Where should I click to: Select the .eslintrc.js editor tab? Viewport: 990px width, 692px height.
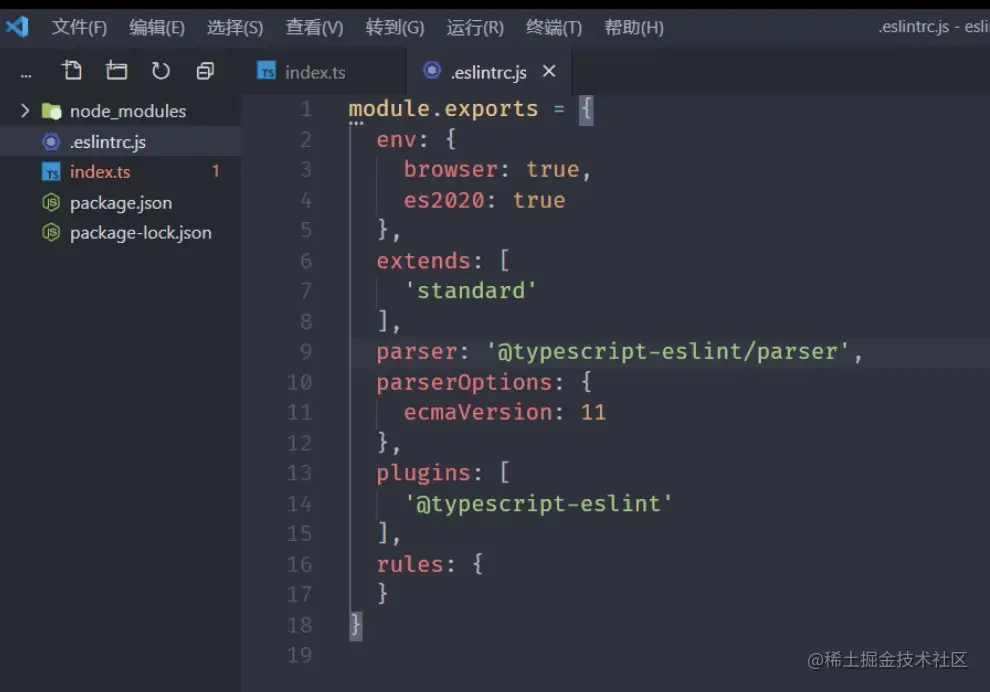[x=489, y=72]
